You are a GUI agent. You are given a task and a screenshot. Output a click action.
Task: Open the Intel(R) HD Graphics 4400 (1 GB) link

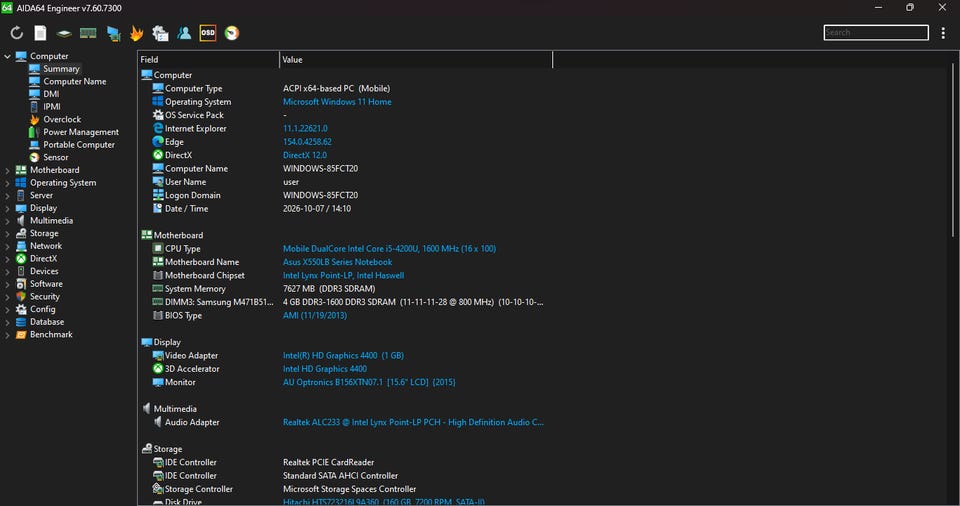(343, 355)
